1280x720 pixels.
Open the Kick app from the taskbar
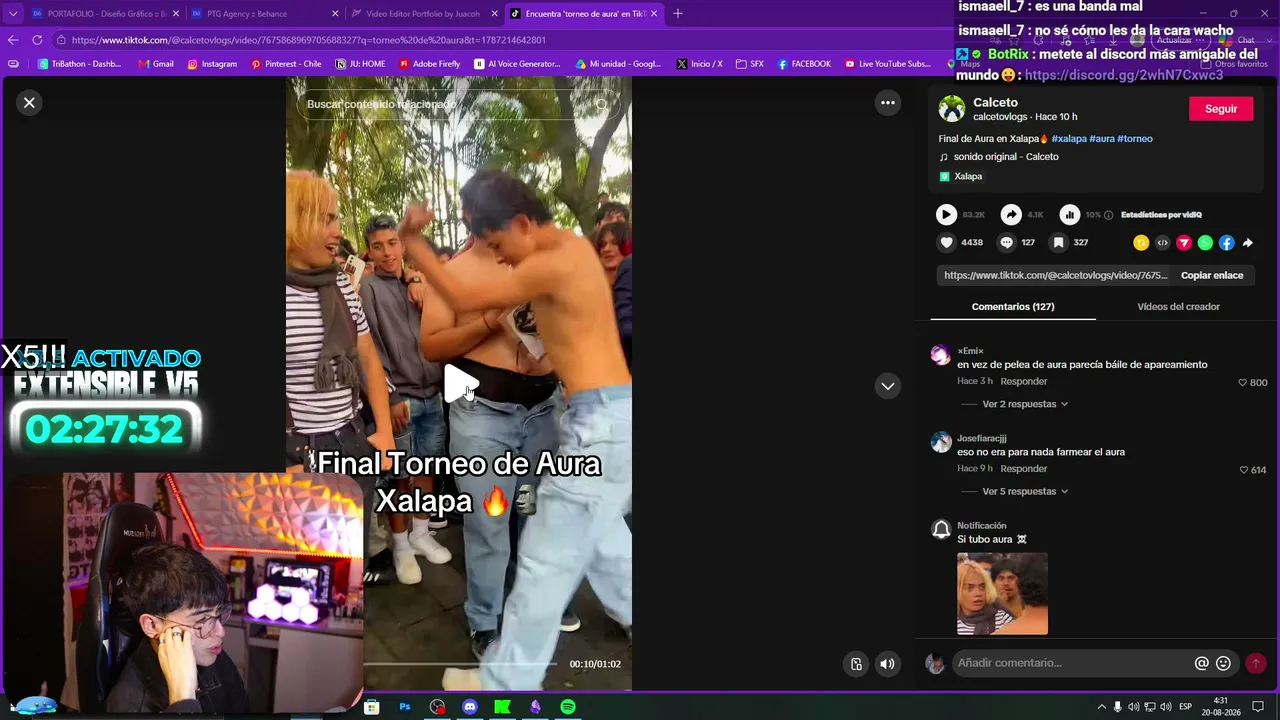click(x=503, y=707)
